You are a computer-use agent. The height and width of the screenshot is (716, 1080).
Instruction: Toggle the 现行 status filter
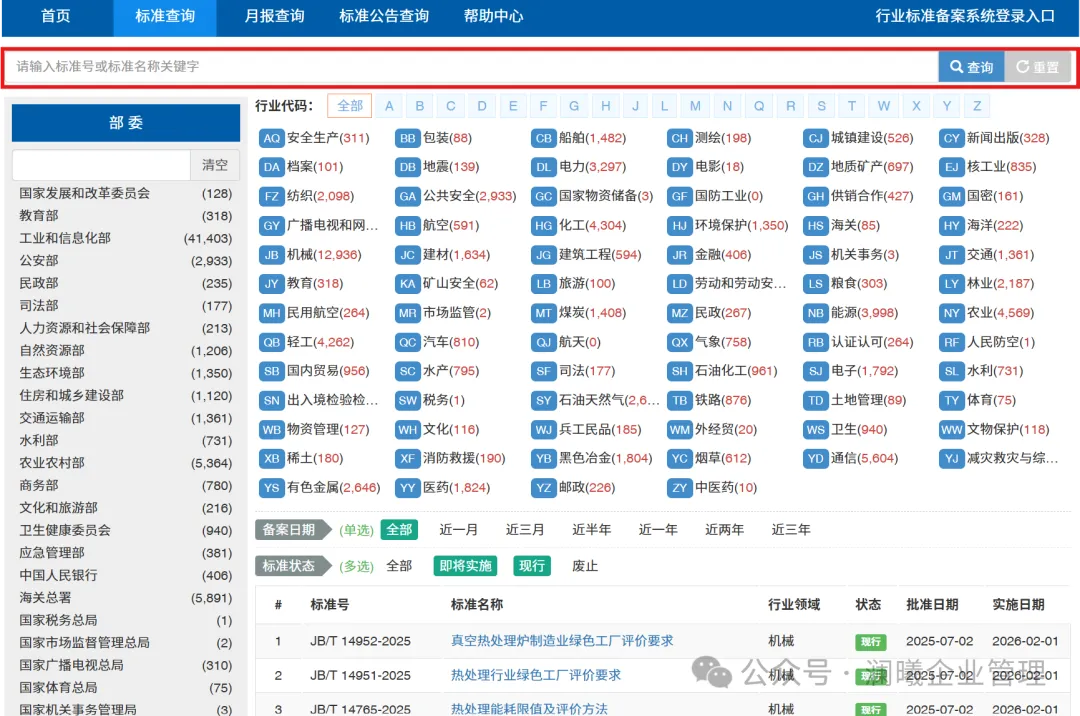(x=532, y=566)
